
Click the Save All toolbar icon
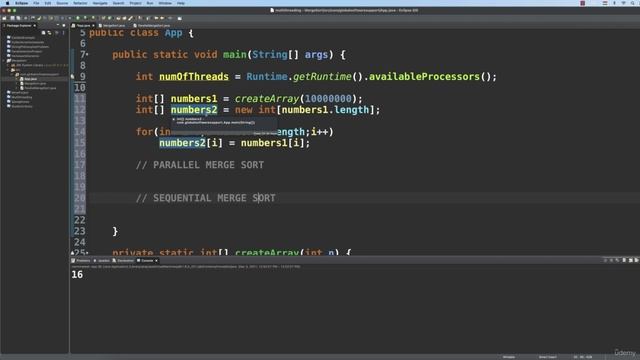click(x=18, y=18)
